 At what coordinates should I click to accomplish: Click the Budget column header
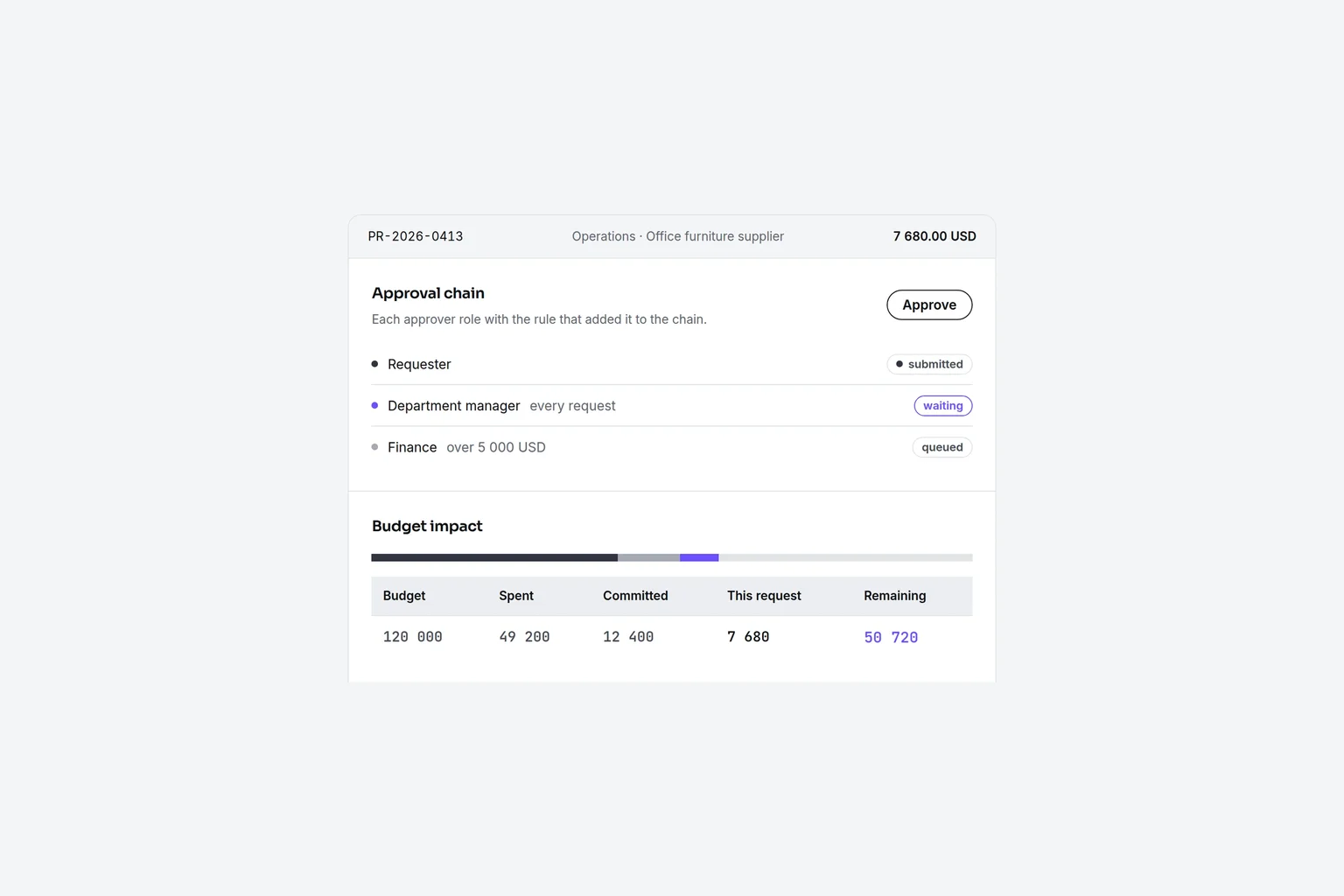(x=404, y=596)
